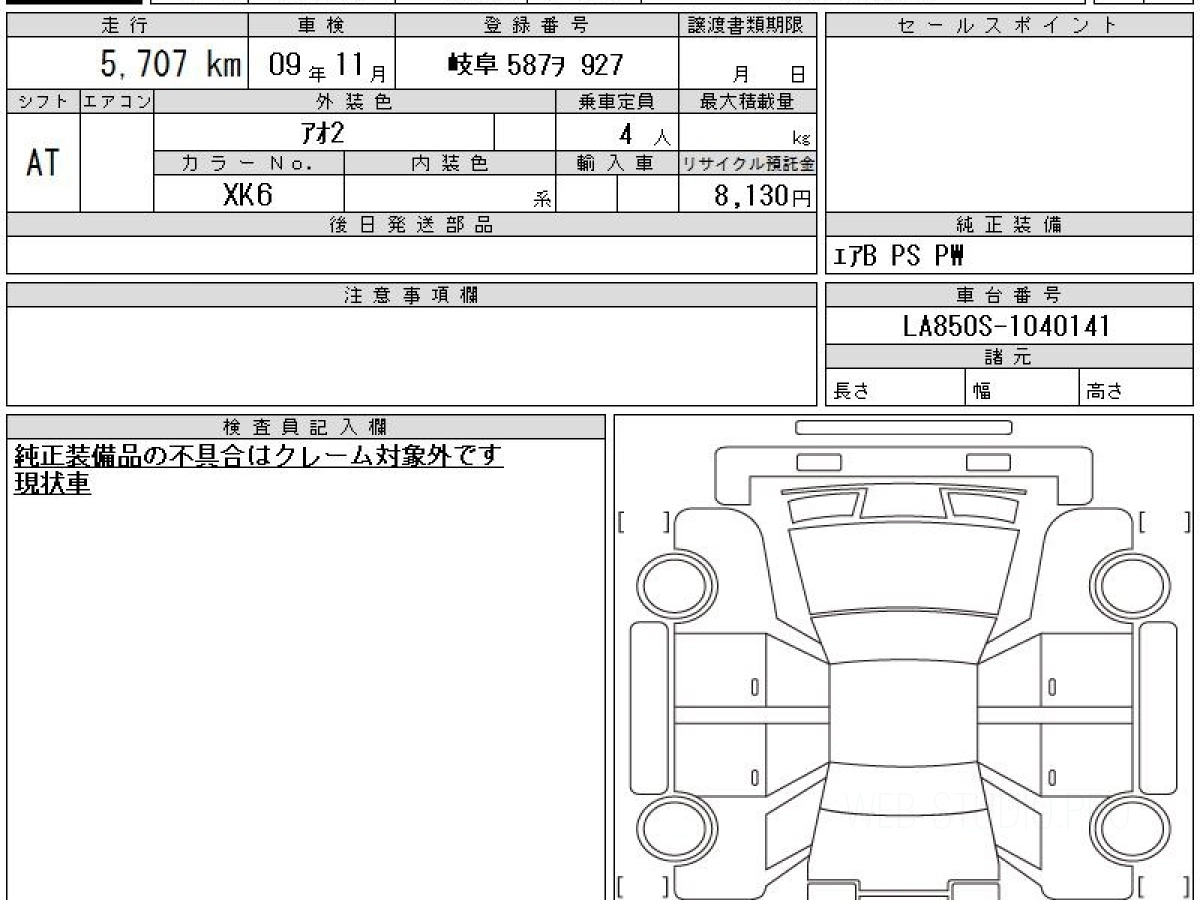Click the シフト label
The width and height of the screenshot is (1200, 900).
pyautogui.click(x=43, y=101)
